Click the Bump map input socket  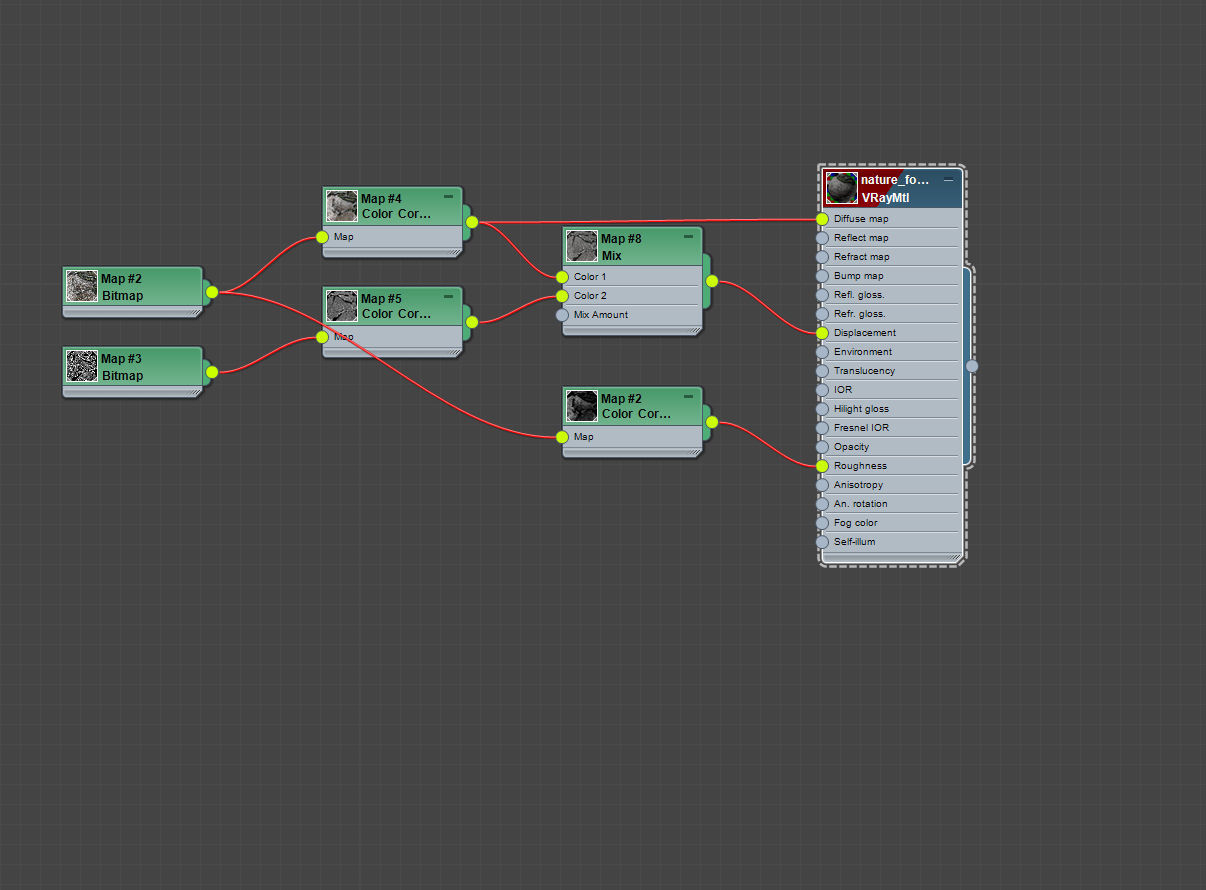pos(822,276)
